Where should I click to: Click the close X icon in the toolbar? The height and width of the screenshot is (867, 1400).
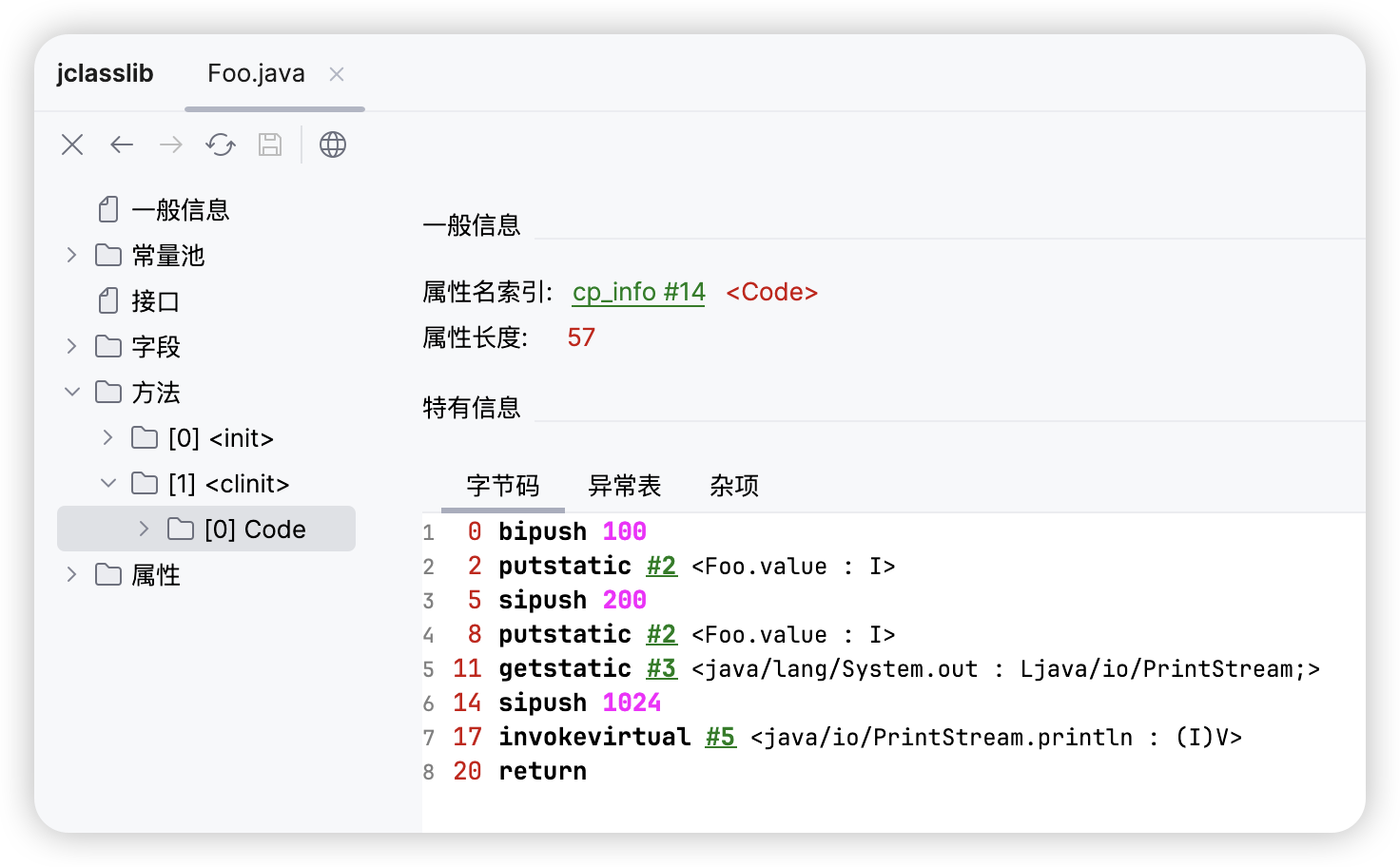pos(72,144)
